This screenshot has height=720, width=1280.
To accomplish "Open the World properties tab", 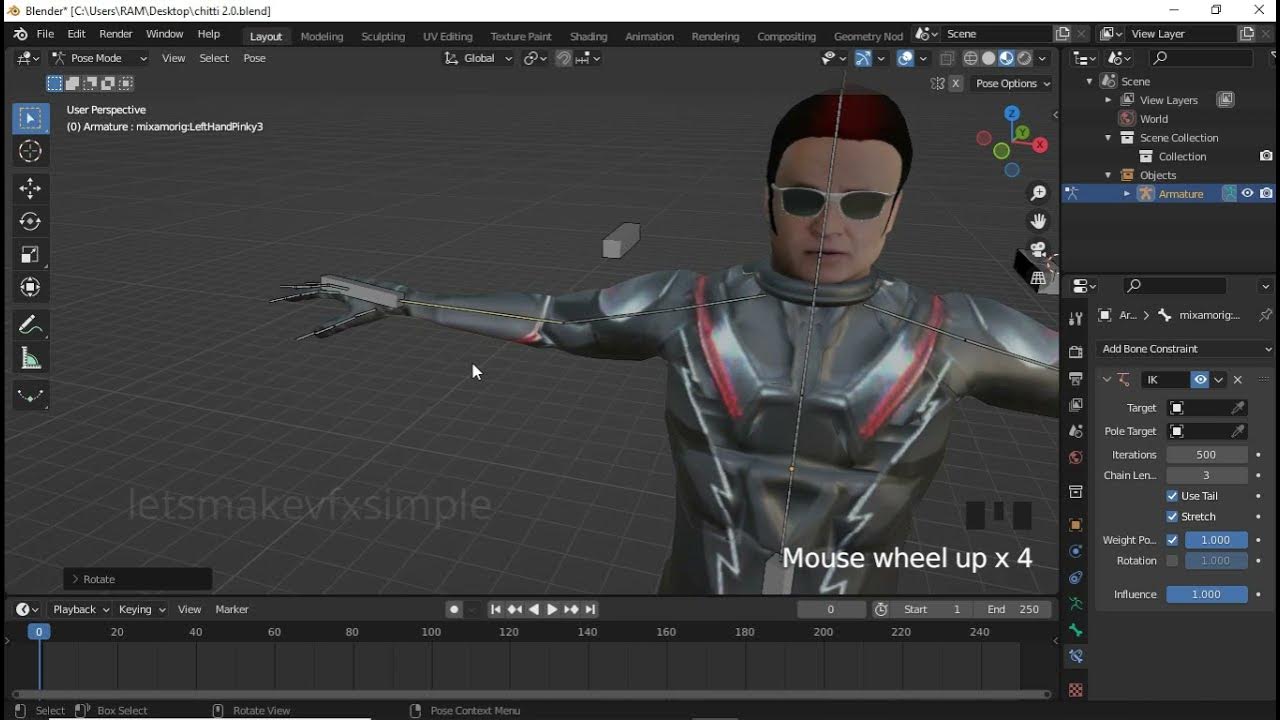I will [x=1076, y=457].
